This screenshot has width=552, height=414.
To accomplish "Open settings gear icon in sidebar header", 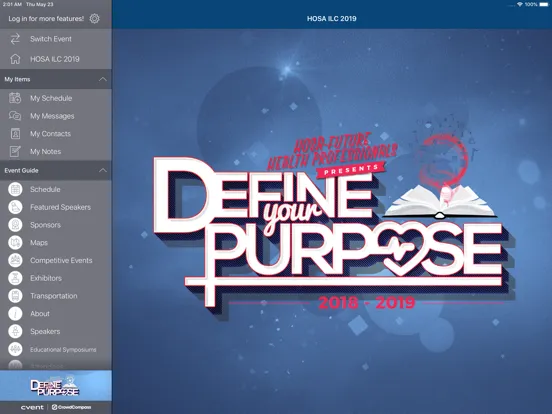I will tap(94, 19).
